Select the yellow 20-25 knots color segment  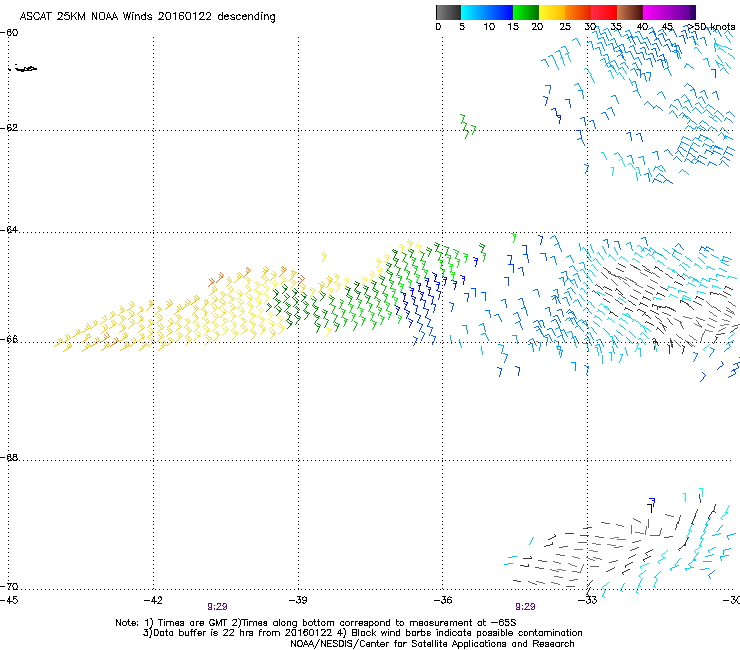(x=552, y=12)
